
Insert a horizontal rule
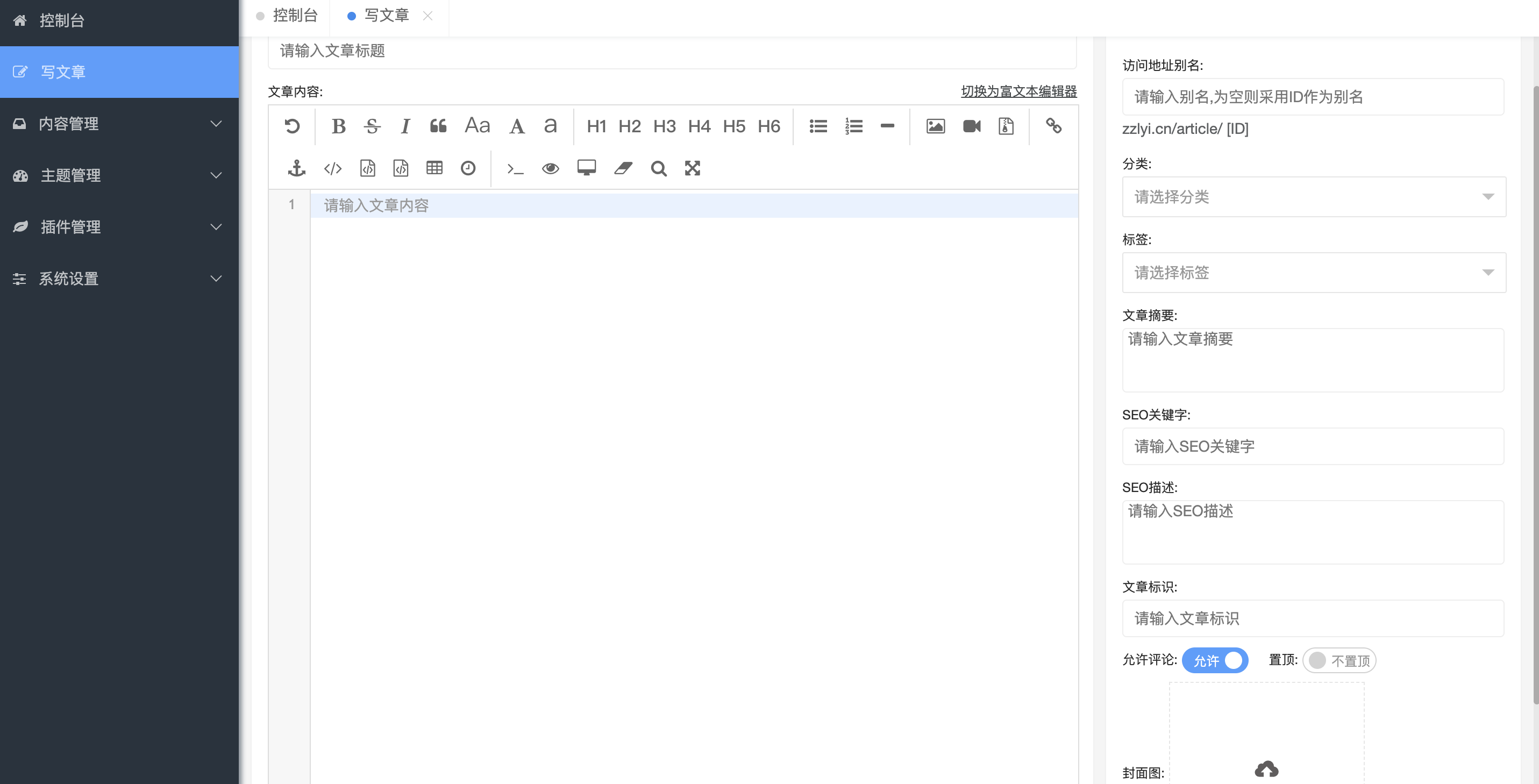tap(887, 126)
